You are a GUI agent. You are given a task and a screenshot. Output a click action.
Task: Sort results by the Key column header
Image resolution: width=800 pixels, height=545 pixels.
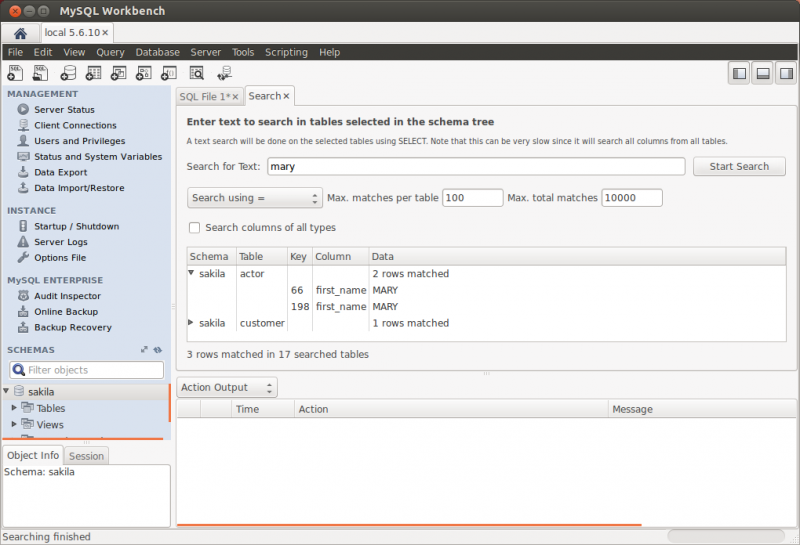pos(299,257)
